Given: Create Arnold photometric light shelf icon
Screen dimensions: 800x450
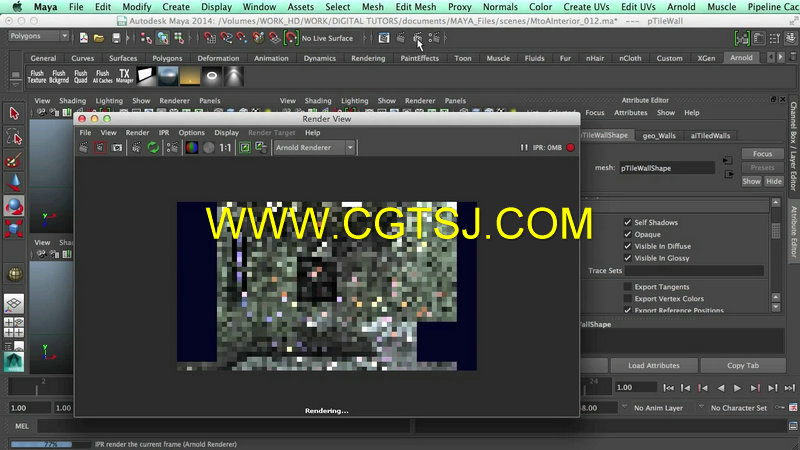Looking at the screenshot, I should [x=234, y=77].
